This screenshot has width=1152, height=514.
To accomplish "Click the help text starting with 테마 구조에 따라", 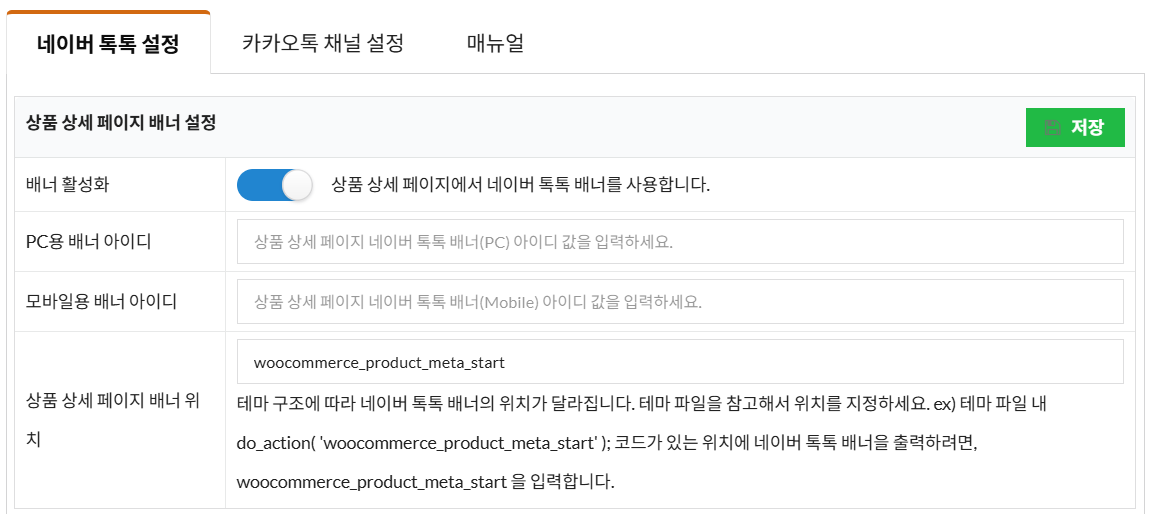I will coord(640,405).
